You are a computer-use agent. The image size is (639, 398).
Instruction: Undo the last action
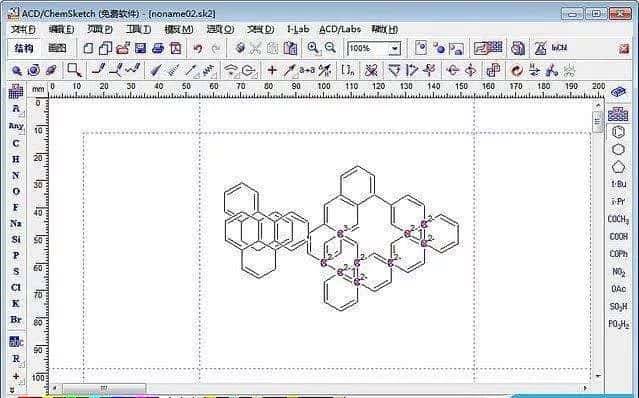(198, 48)
